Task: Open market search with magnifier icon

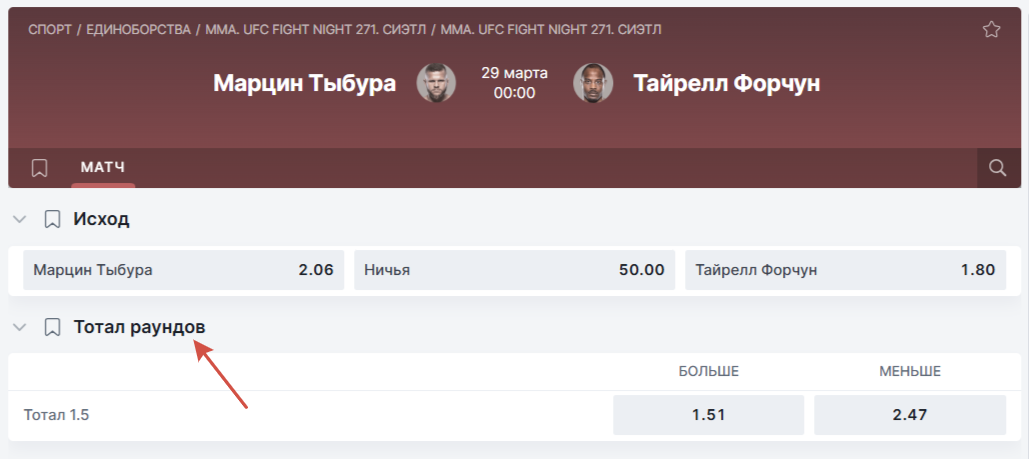Action: 997,168
